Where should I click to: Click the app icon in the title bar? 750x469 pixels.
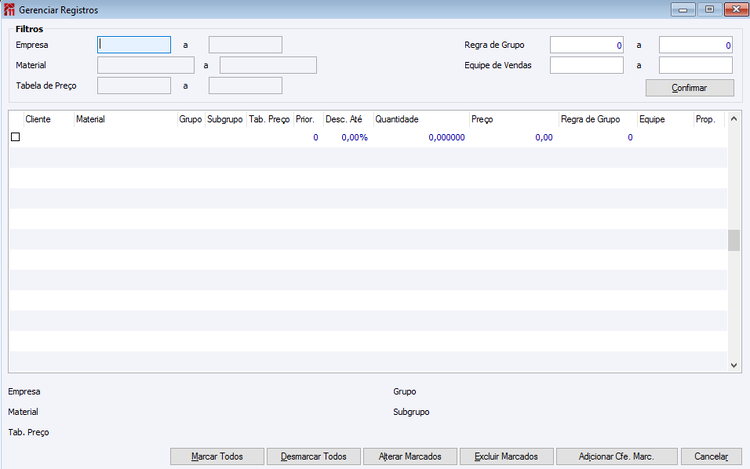(9, 10)
